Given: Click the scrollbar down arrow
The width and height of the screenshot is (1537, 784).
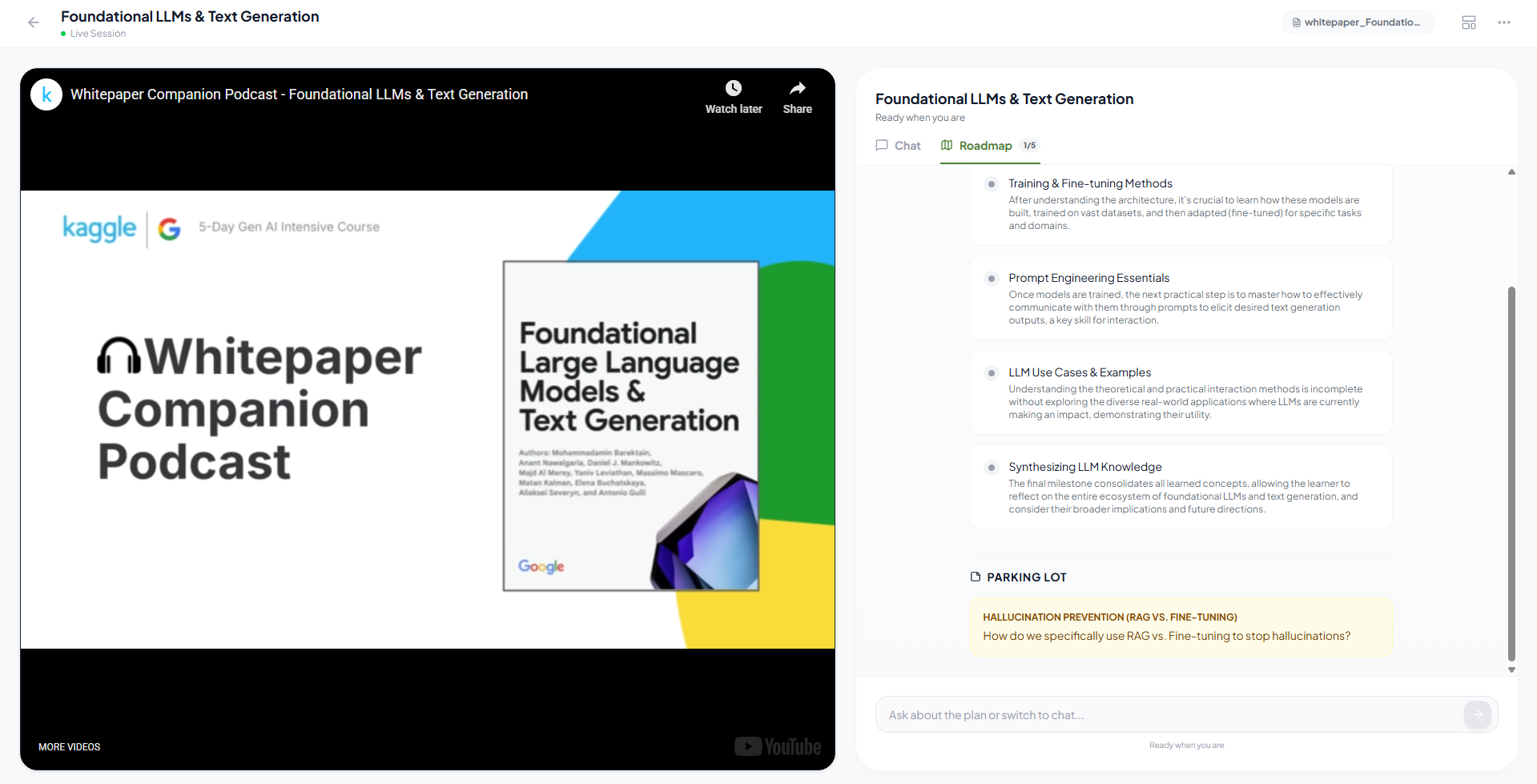Looking at the screenshot, I should [1511, 669].
